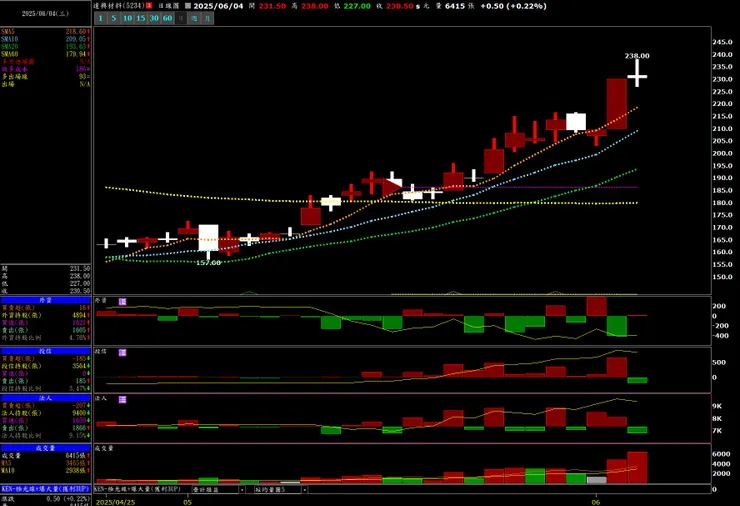Switch chart to 15-minute interval
Image resolution: width=740 pixels, height=506 pixels.
pos(141,18)
